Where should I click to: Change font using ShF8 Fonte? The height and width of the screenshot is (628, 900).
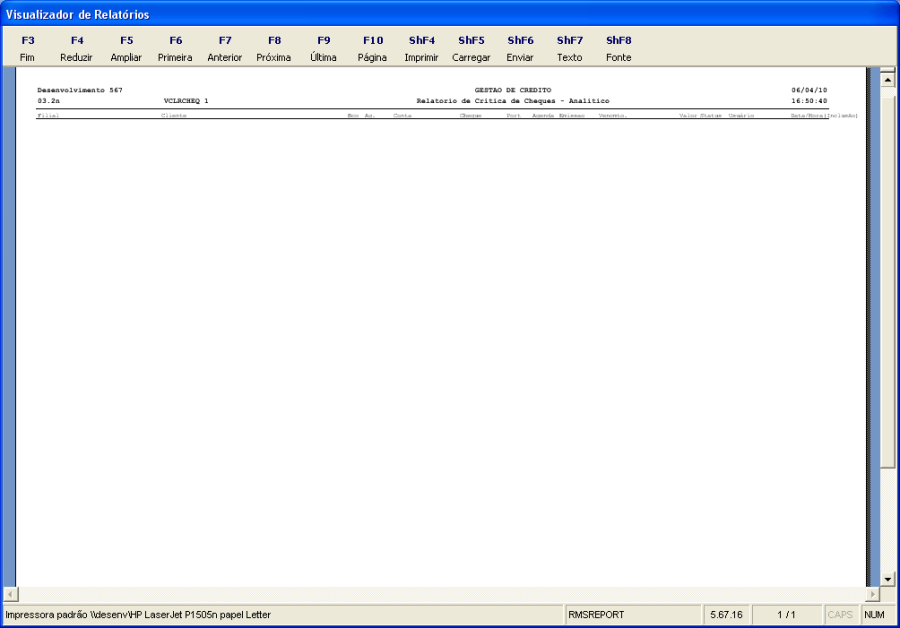619,48
